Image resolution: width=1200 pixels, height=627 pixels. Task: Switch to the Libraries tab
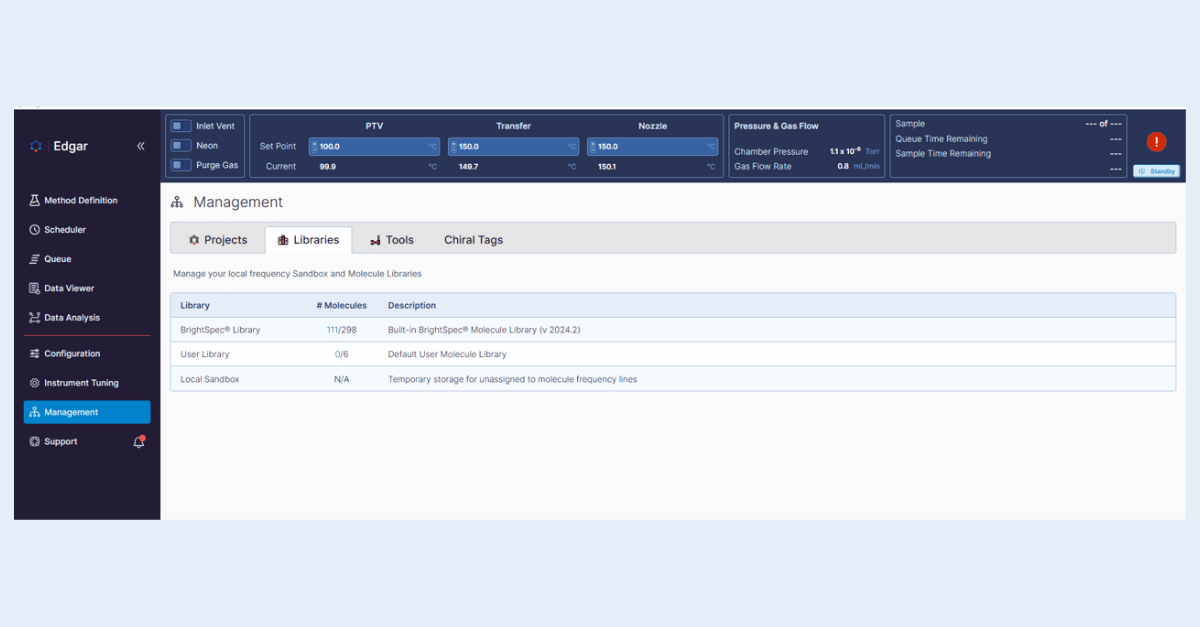click(x=308, y=240)
